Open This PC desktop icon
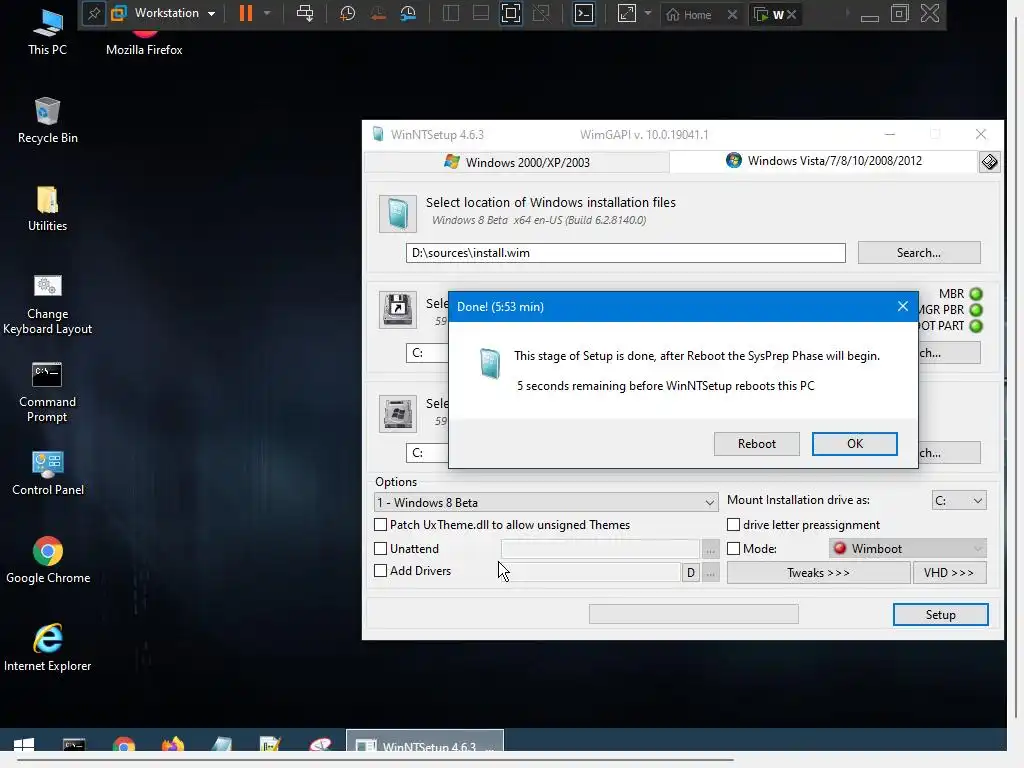This screenshot has width=1024, height=768. tap(47, 31)
